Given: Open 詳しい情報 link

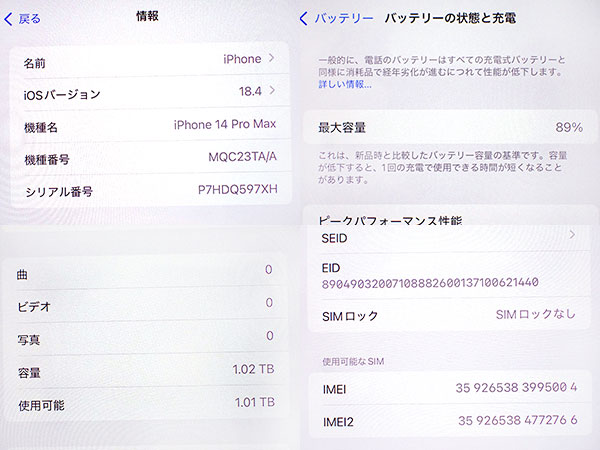Looking at the screenshot, I should [345, 84].
